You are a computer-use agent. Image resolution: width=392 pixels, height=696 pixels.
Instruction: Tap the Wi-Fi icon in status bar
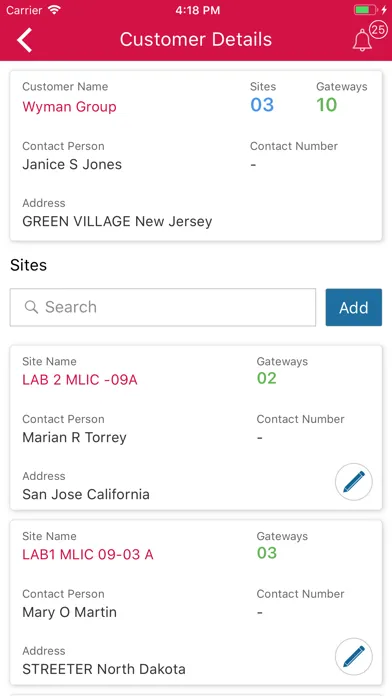pyautogui.click(x=55, y=10)
